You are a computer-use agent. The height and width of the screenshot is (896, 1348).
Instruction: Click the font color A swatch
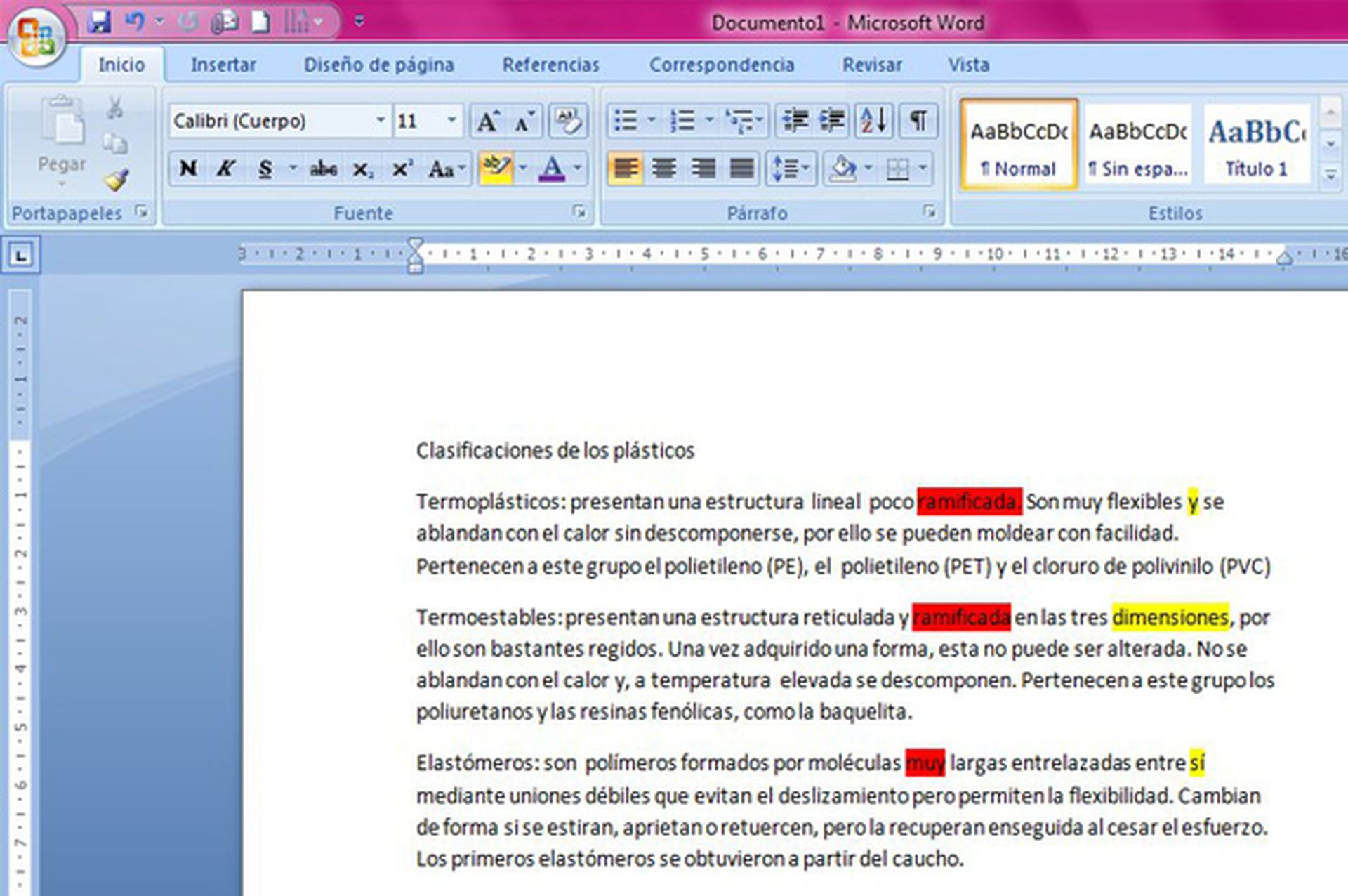[x=551, y=169]
